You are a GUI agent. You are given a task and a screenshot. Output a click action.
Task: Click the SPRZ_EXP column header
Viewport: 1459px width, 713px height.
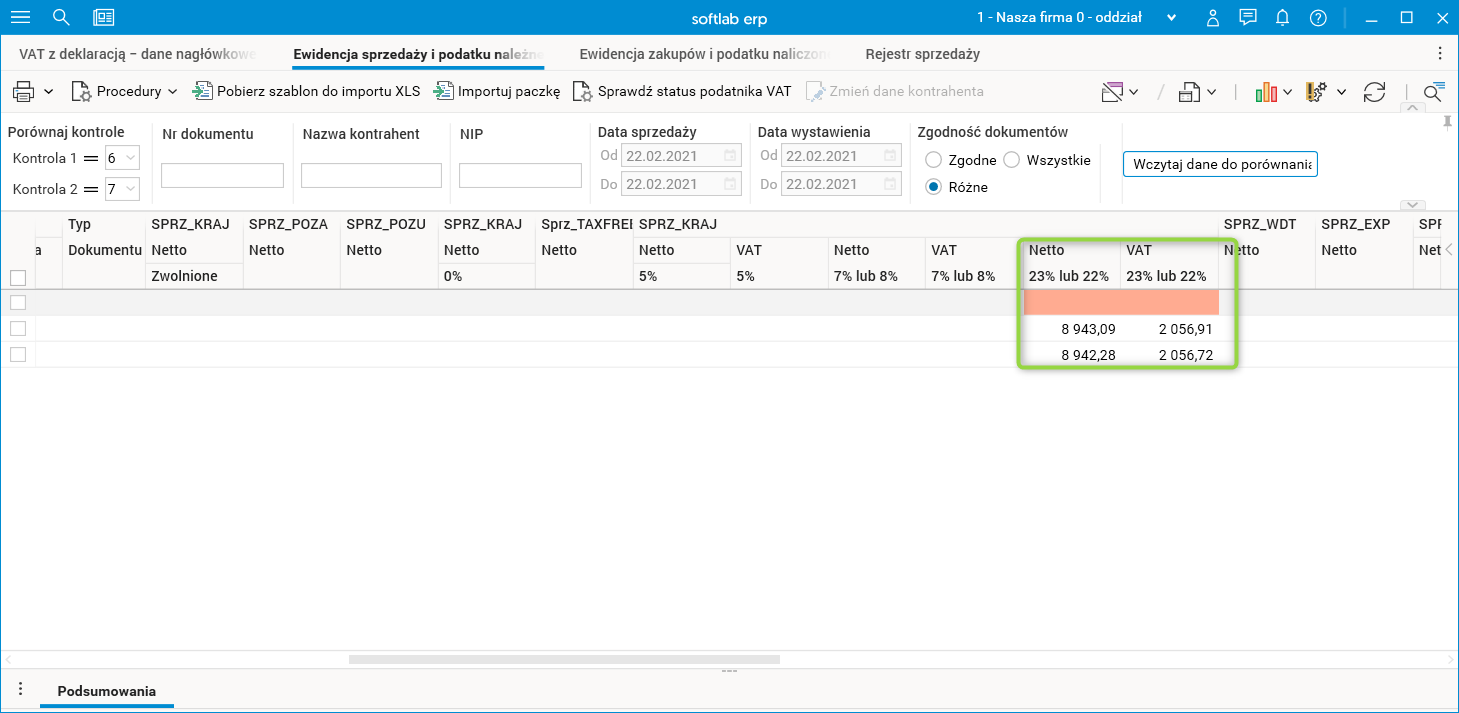pos(1364,224)
